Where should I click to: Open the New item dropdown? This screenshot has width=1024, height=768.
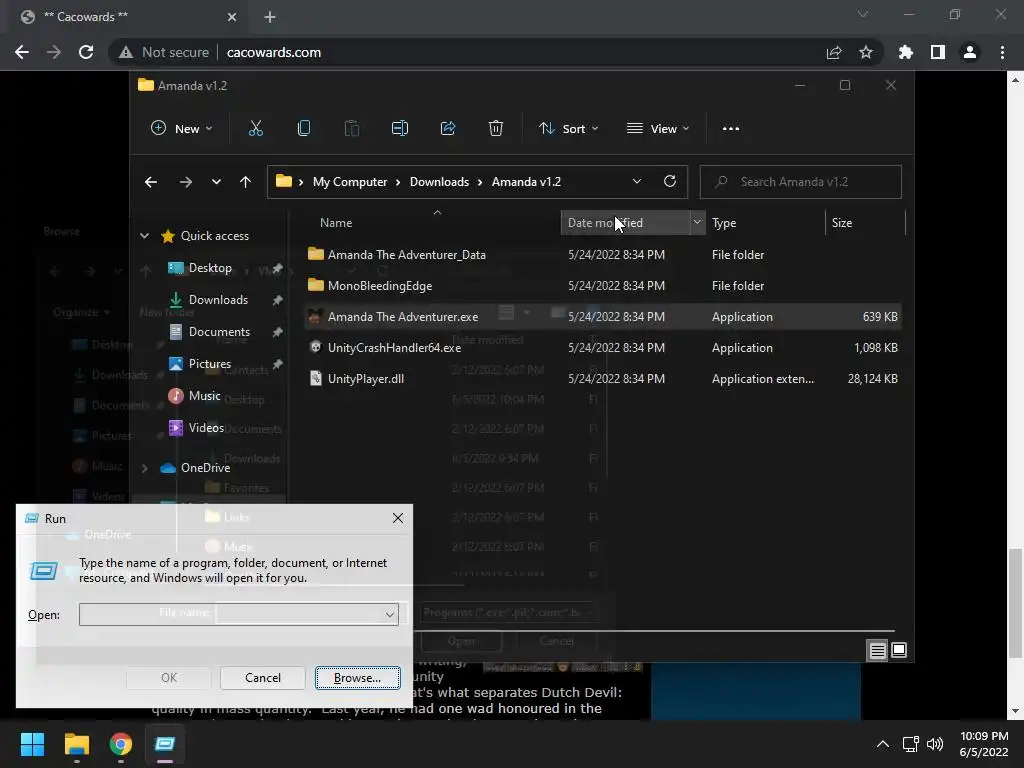tap(182, 129)
